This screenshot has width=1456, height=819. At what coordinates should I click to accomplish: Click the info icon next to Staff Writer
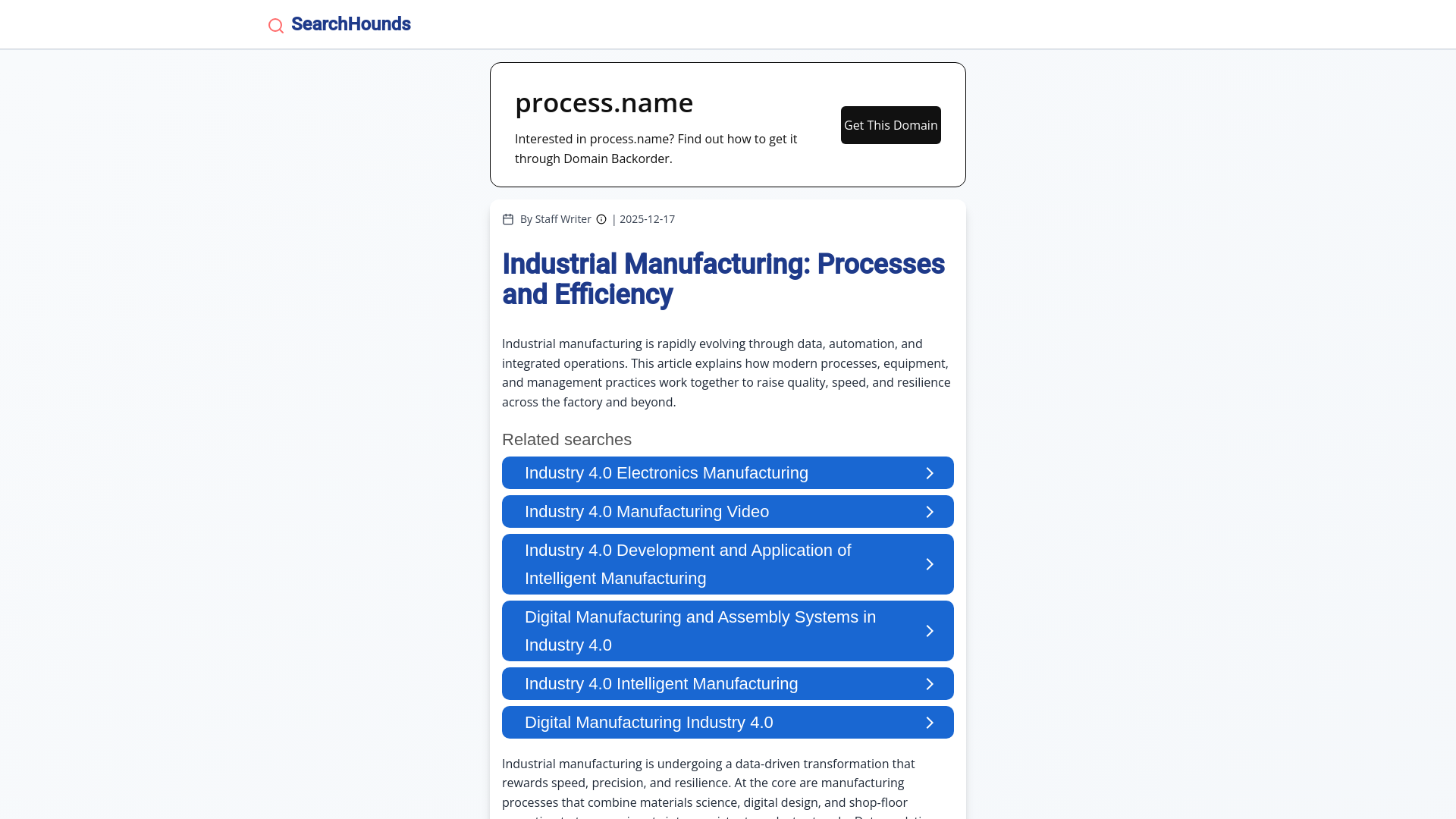(x=601, y=219)
